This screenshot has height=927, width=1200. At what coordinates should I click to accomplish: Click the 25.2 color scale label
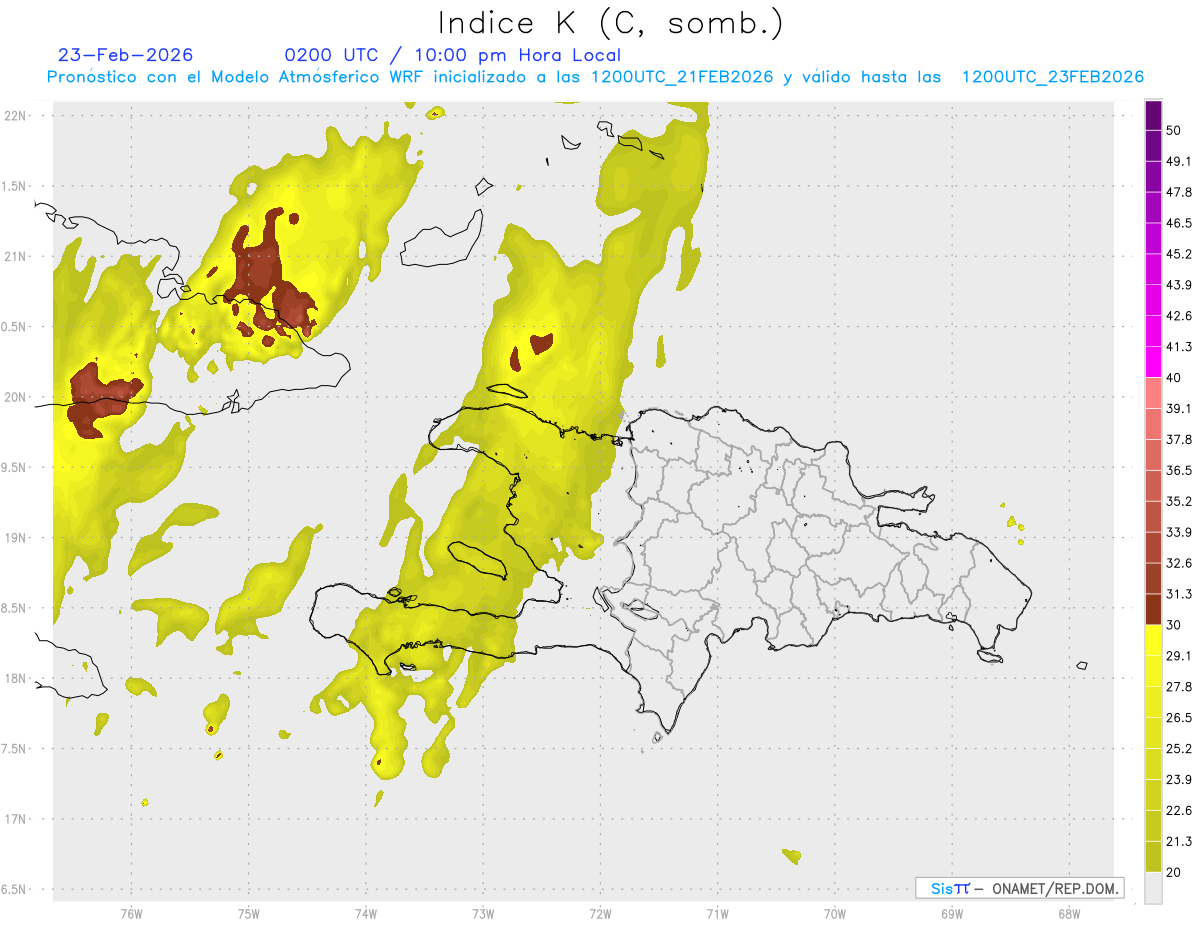pos(1179,749)
